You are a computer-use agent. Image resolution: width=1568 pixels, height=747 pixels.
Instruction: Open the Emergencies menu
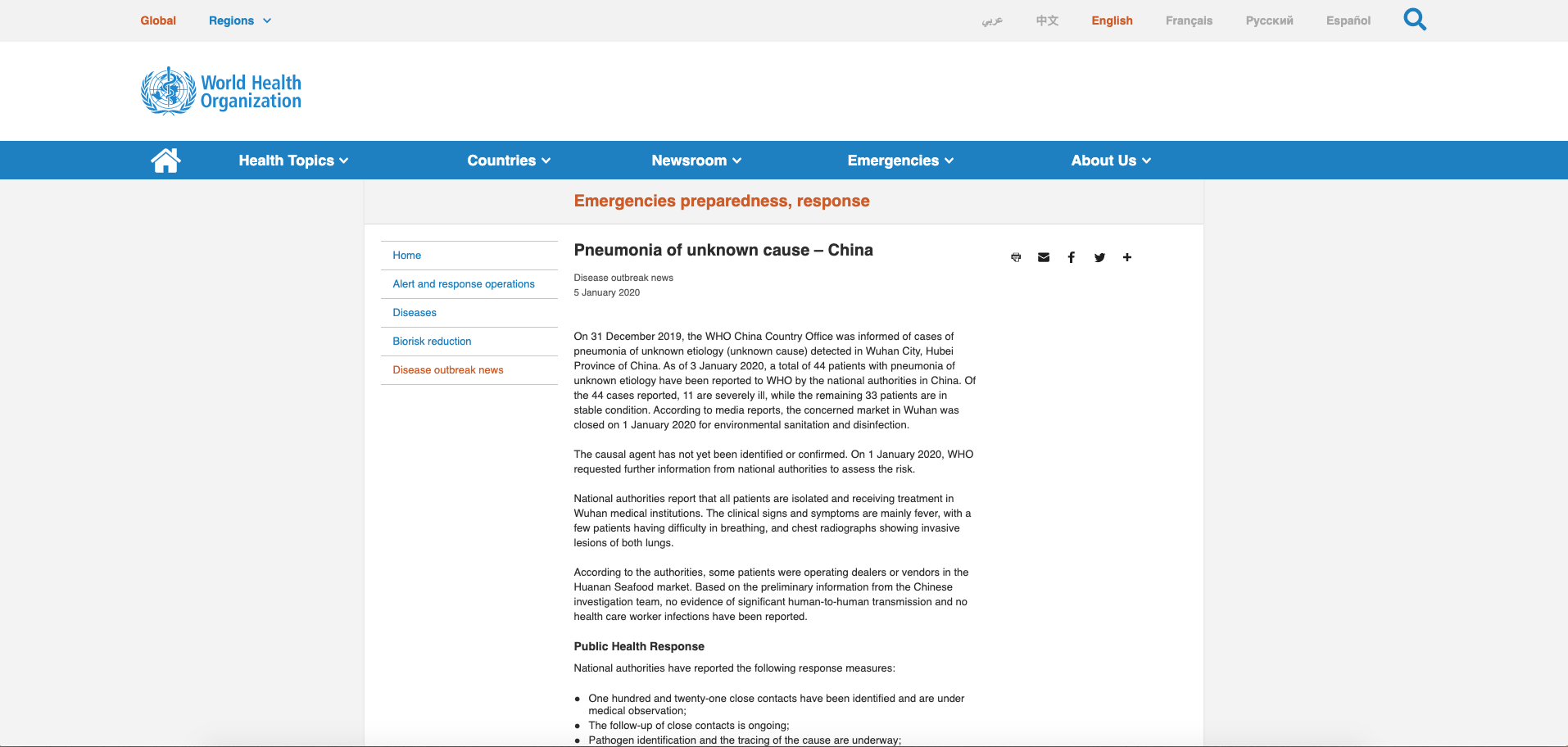pyautogui.click(x=900, y=161)
